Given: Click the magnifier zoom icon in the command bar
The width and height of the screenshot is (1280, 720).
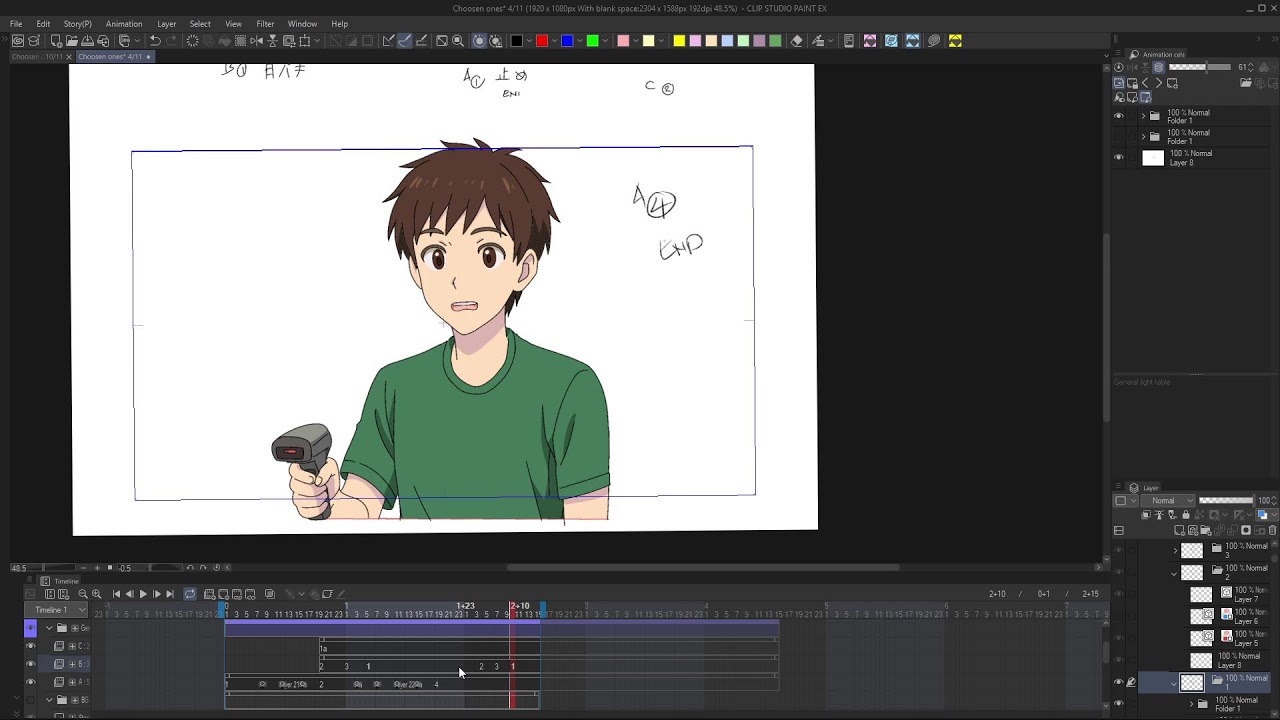Looking at the screenshot, I should click(458, 41).
